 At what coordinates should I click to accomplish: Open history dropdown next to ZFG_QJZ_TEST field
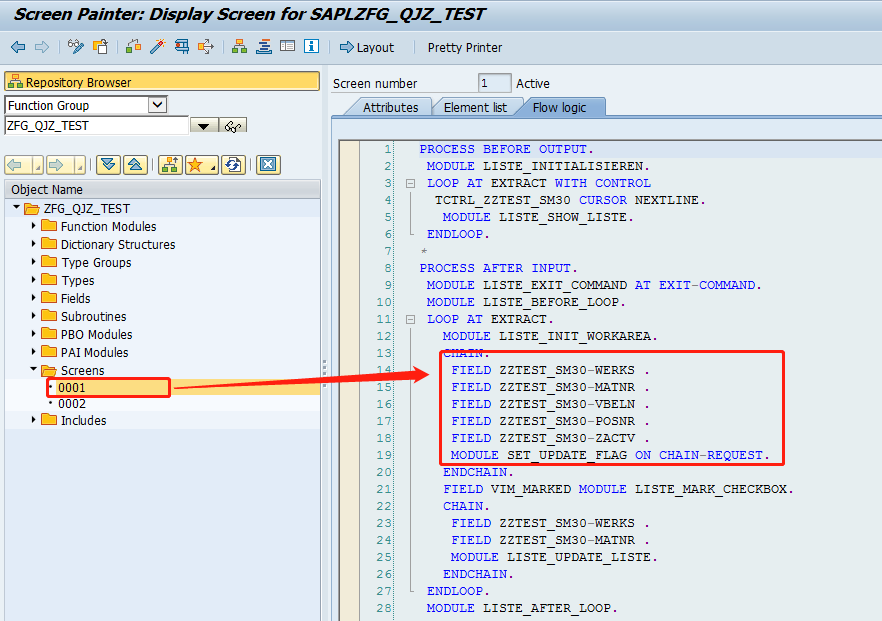click(204, 126)
